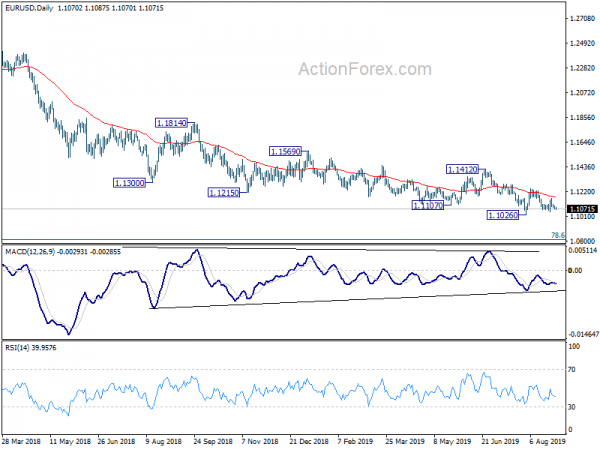Click the current price tag 1.10715

(582, 209)
